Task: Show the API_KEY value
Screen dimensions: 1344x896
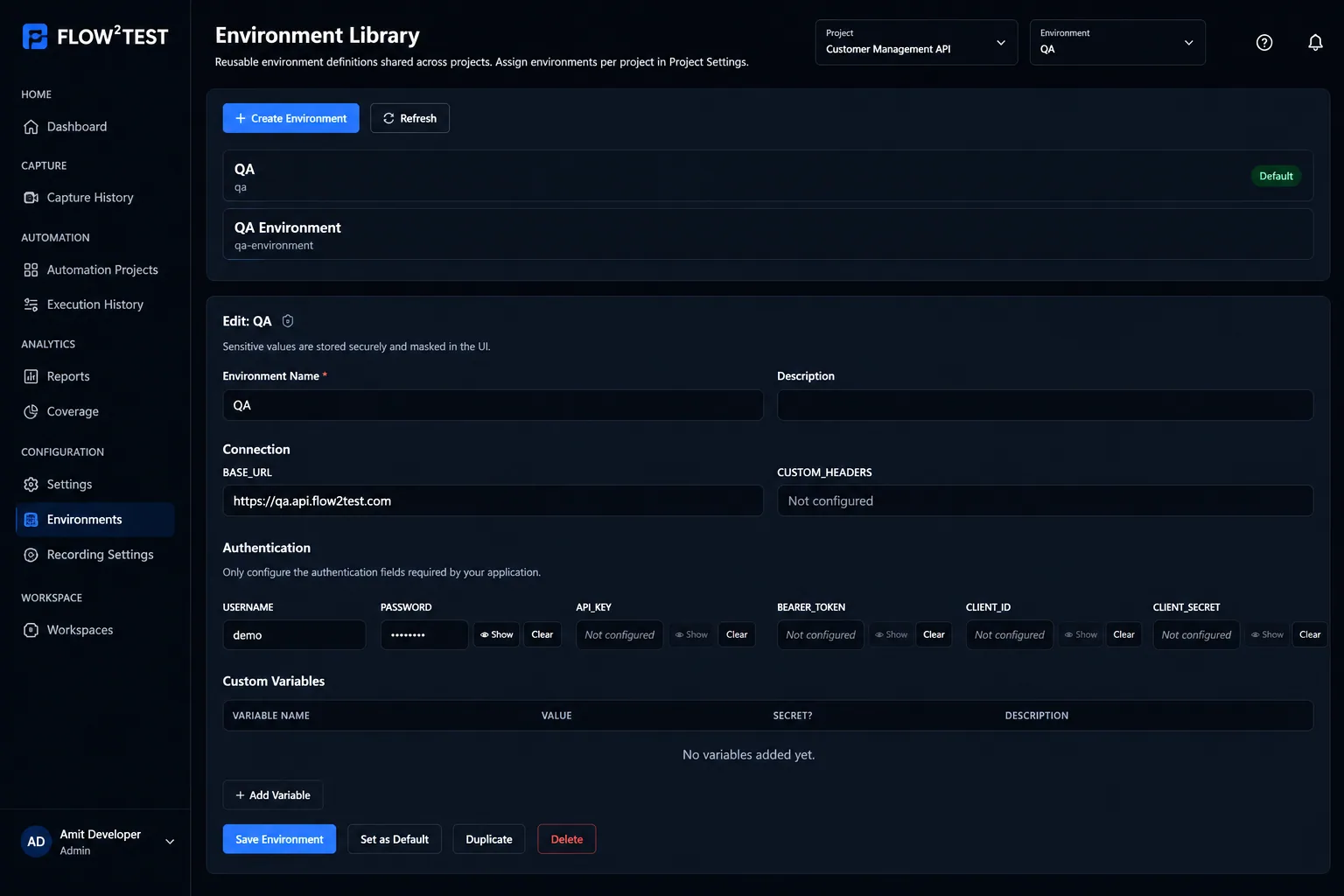Action: click(x=691, y=634)
